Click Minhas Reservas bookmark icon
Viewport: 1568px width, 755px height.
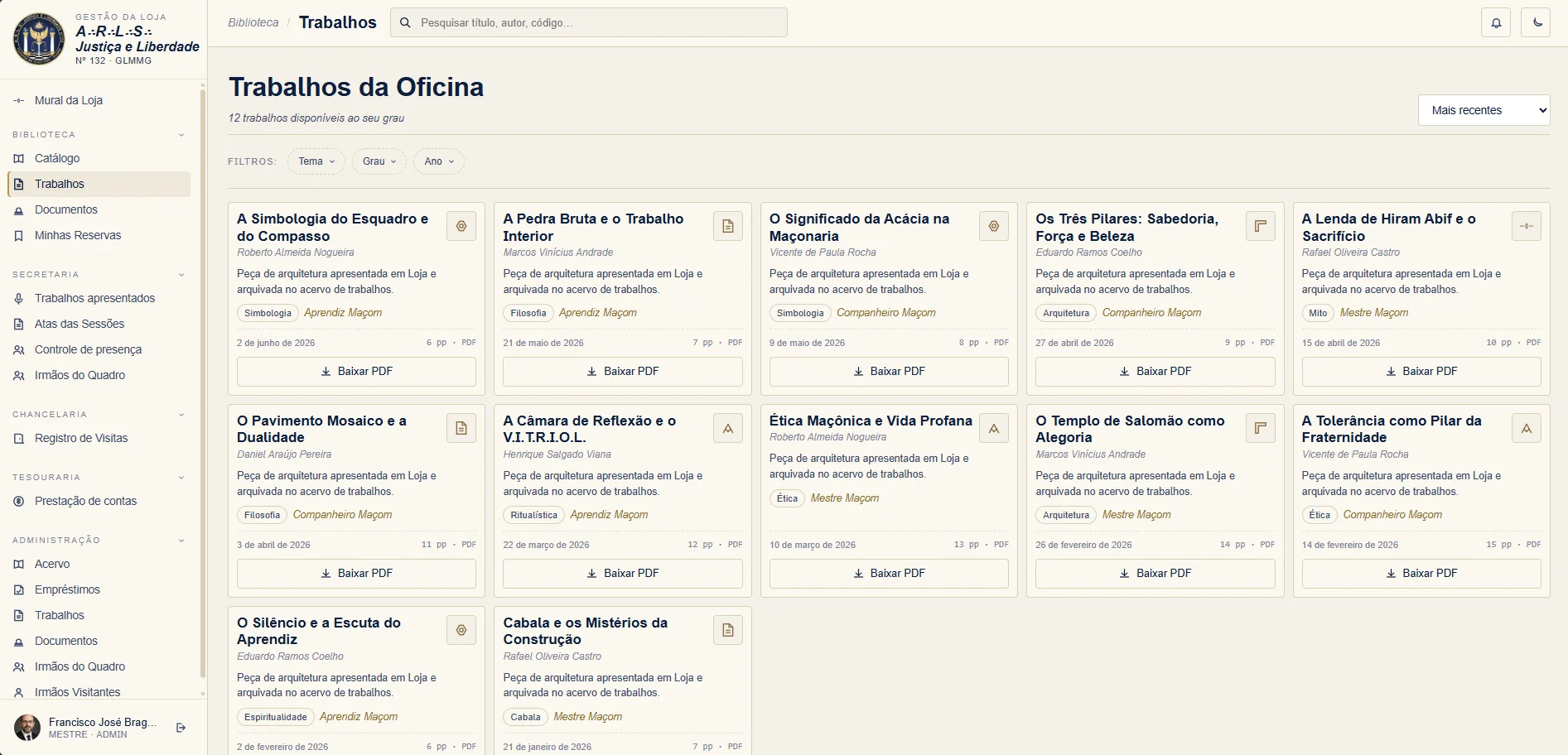19,235
